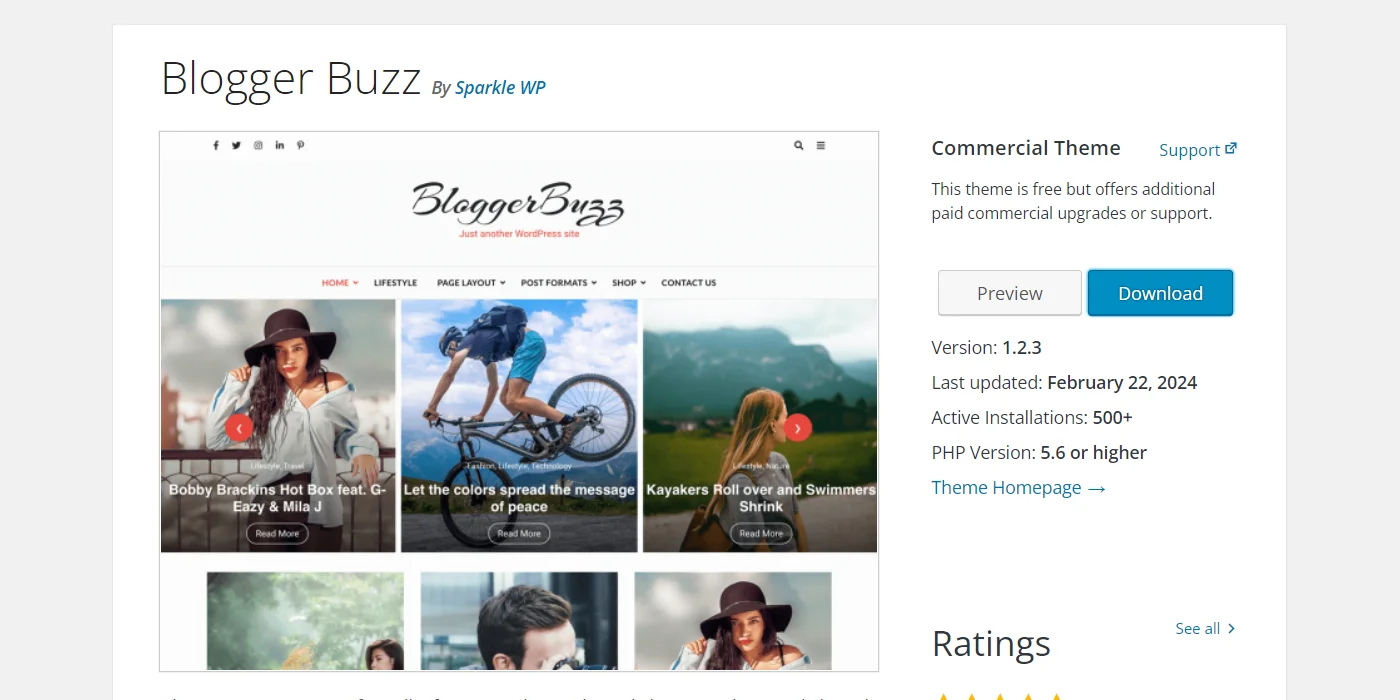The width and height of the screenshot is (1400, 700).
Task: Click 'Let the colors spread' post title
Action: (x=519, y=498)
